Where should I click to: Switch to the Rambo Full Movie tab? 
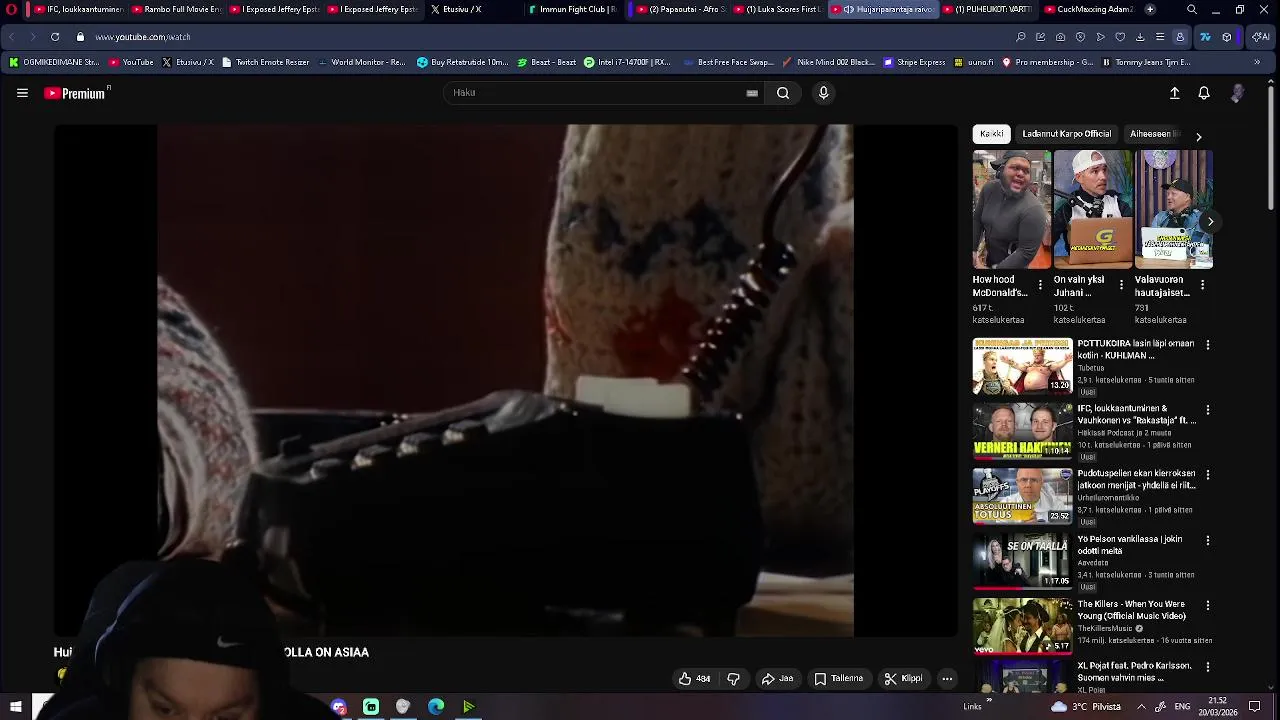pos(176,9)
